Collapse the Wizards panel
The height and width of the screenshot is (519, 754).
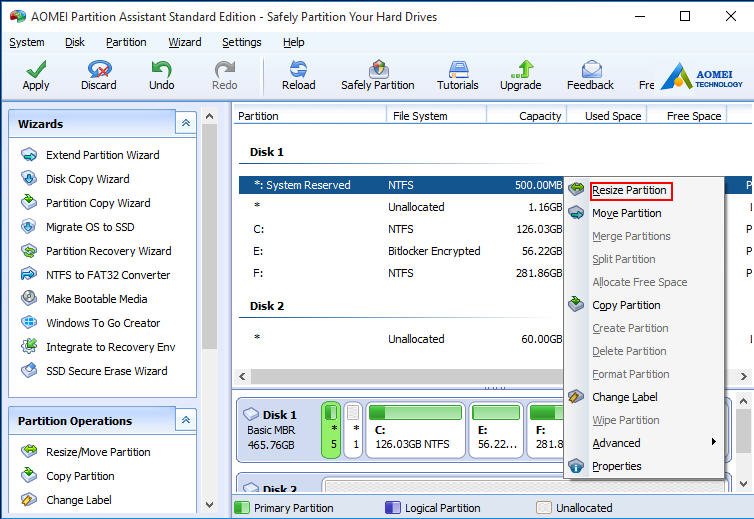click(x=186, y=123)
